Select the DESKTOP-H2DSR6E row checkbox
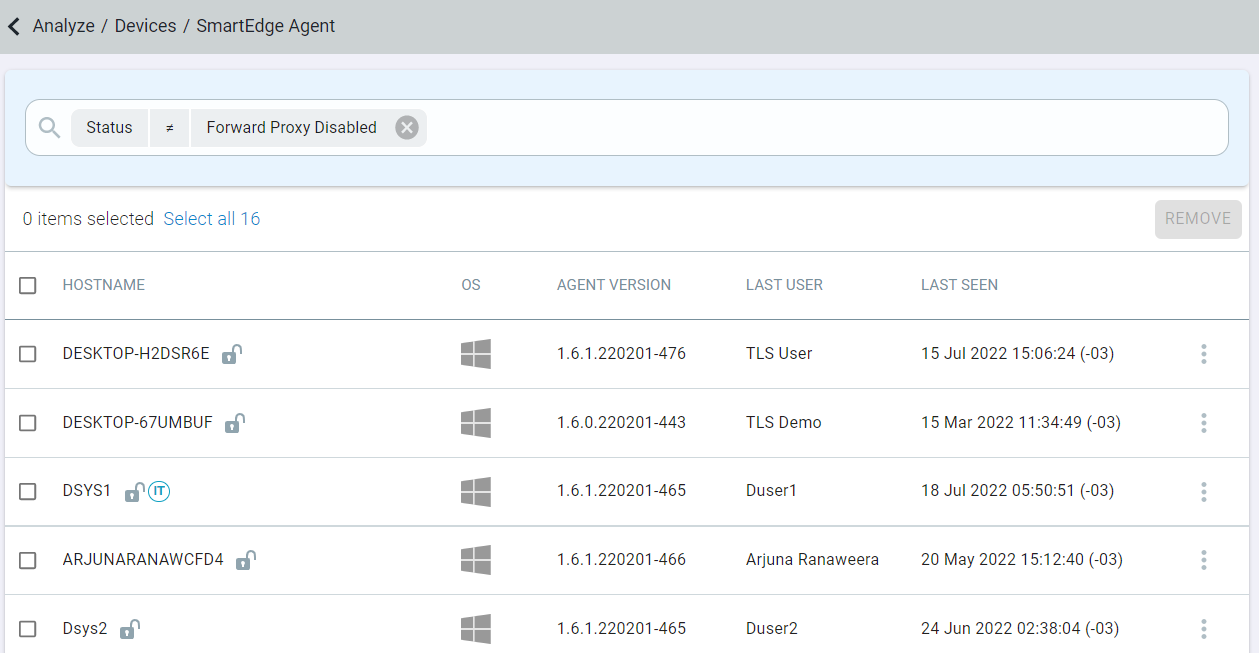The image size is (1259, 653). coord(27,353)
